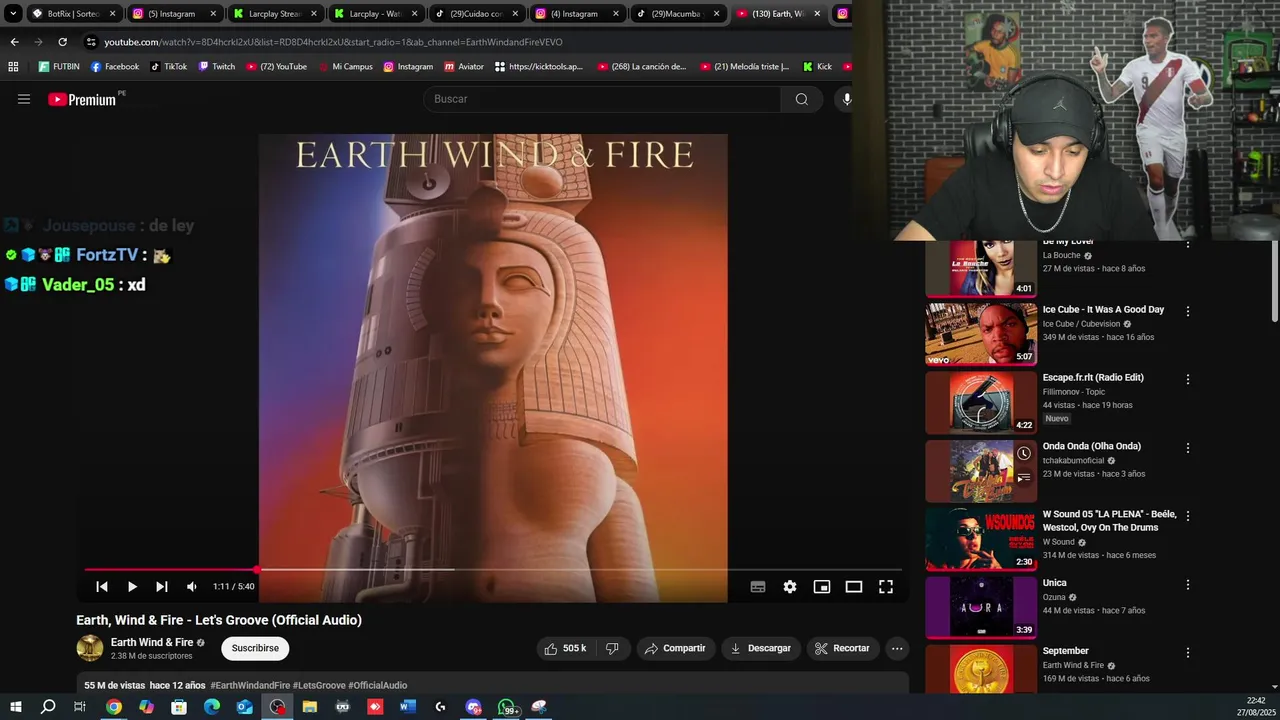Viewport: 1280px width, 720px height.
Task: Open Google Chrome from the taskbar
Action: click(x=114, y=707)
